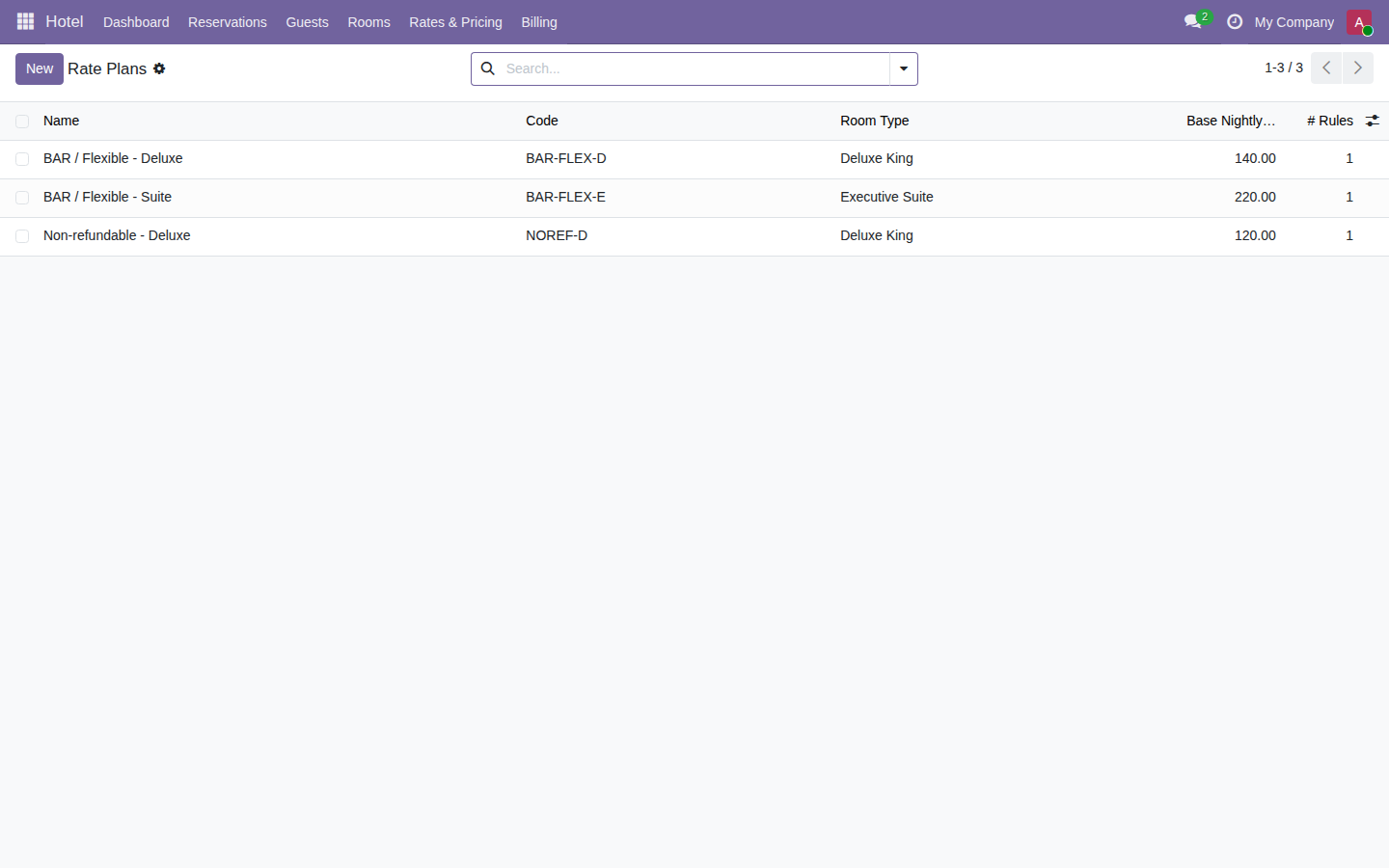Screen dimensions: 1389x868
Task: Toggle the select-all header checkbox
Action: click(x=22, y=122)
